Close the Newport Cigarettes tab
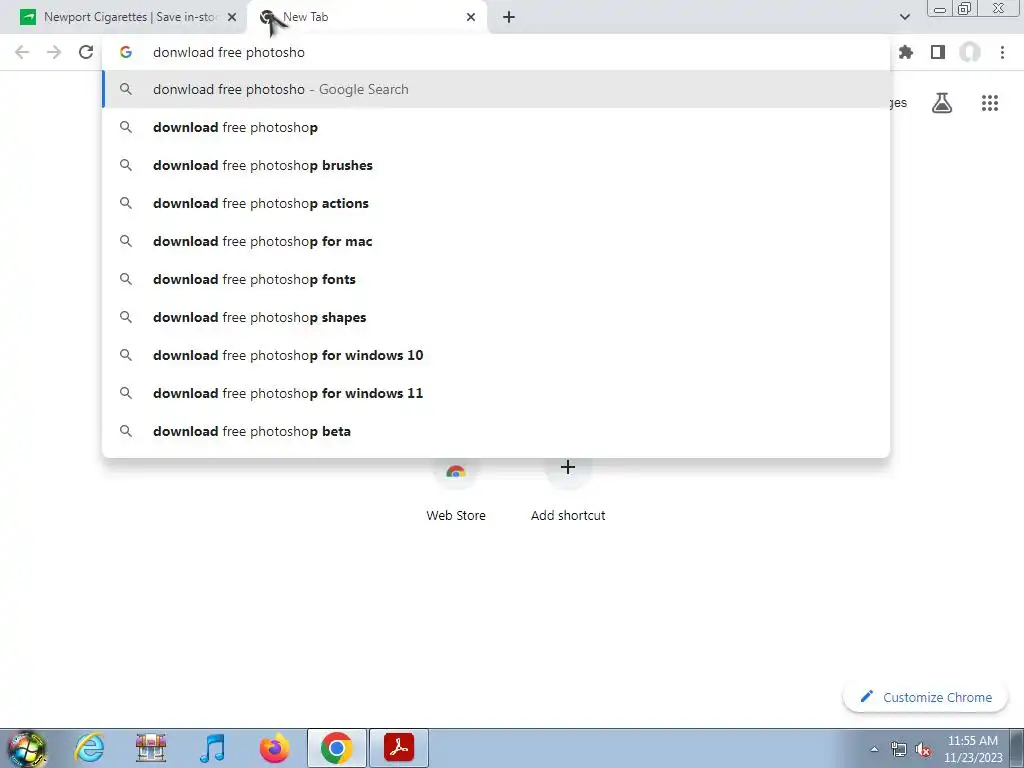This screenshot has height=768, width=1024. tap(232, 17)
